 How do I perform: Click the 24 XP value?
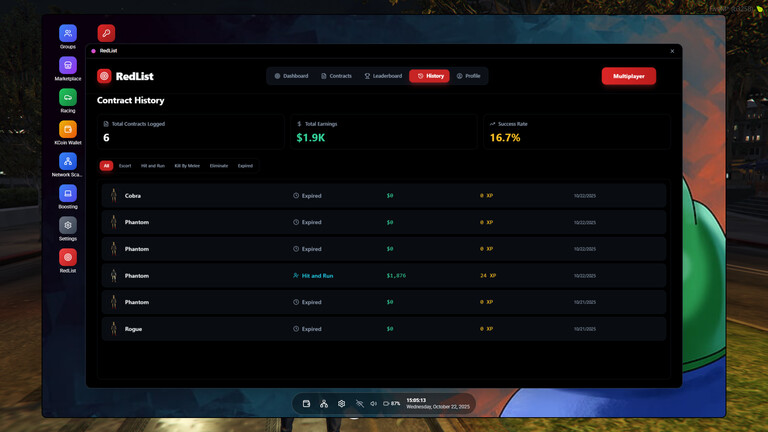[x=488, y=276]
